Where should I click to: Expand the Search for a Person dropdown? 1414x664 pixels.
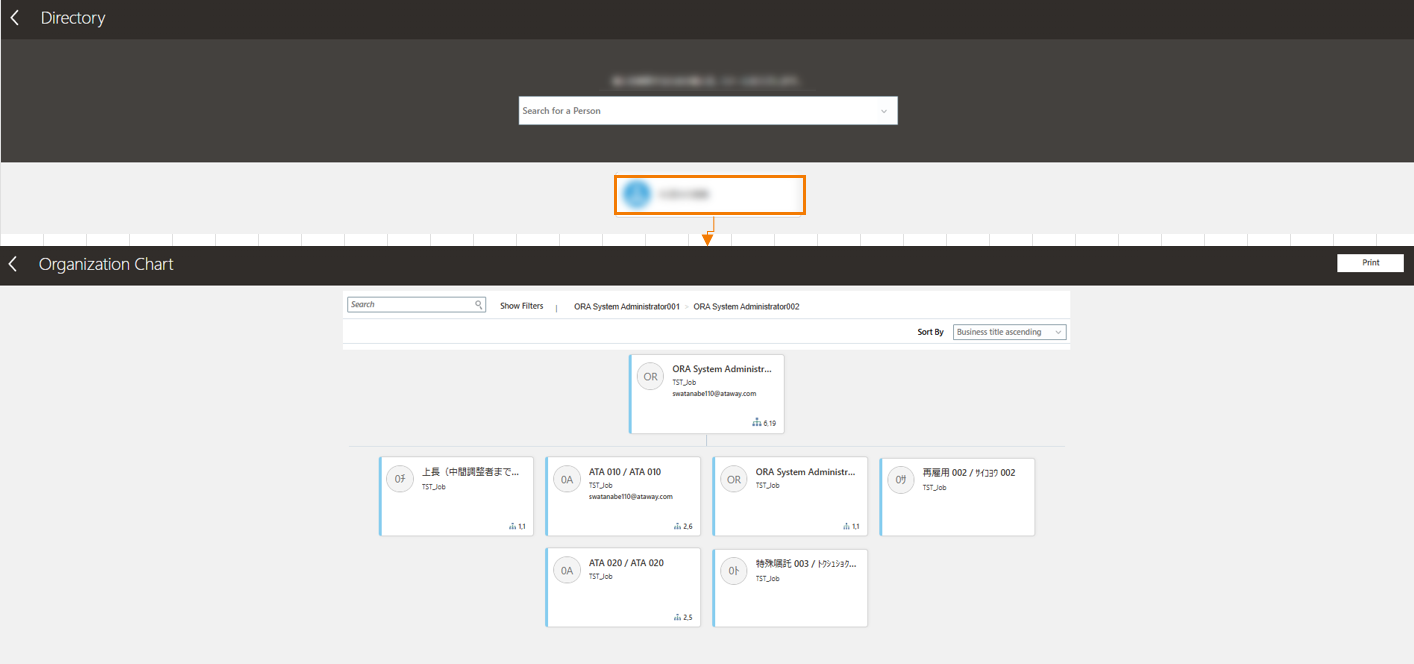click(x=883, y=110)
